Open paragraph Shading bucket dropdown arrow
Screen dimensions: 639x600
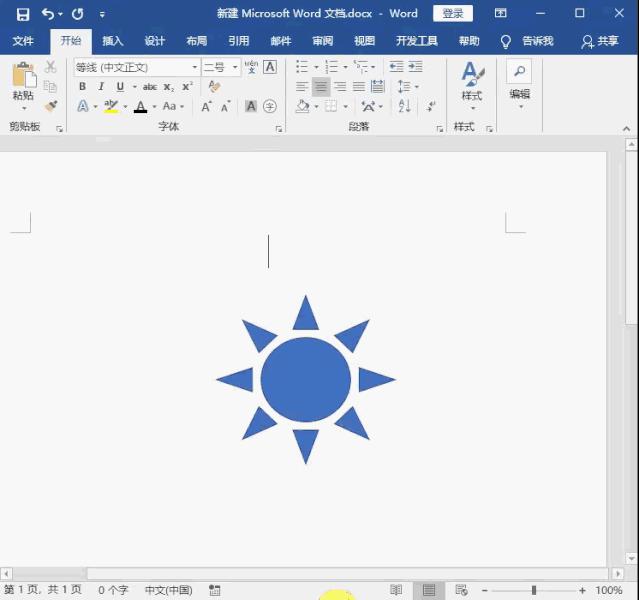coord(316,107)
